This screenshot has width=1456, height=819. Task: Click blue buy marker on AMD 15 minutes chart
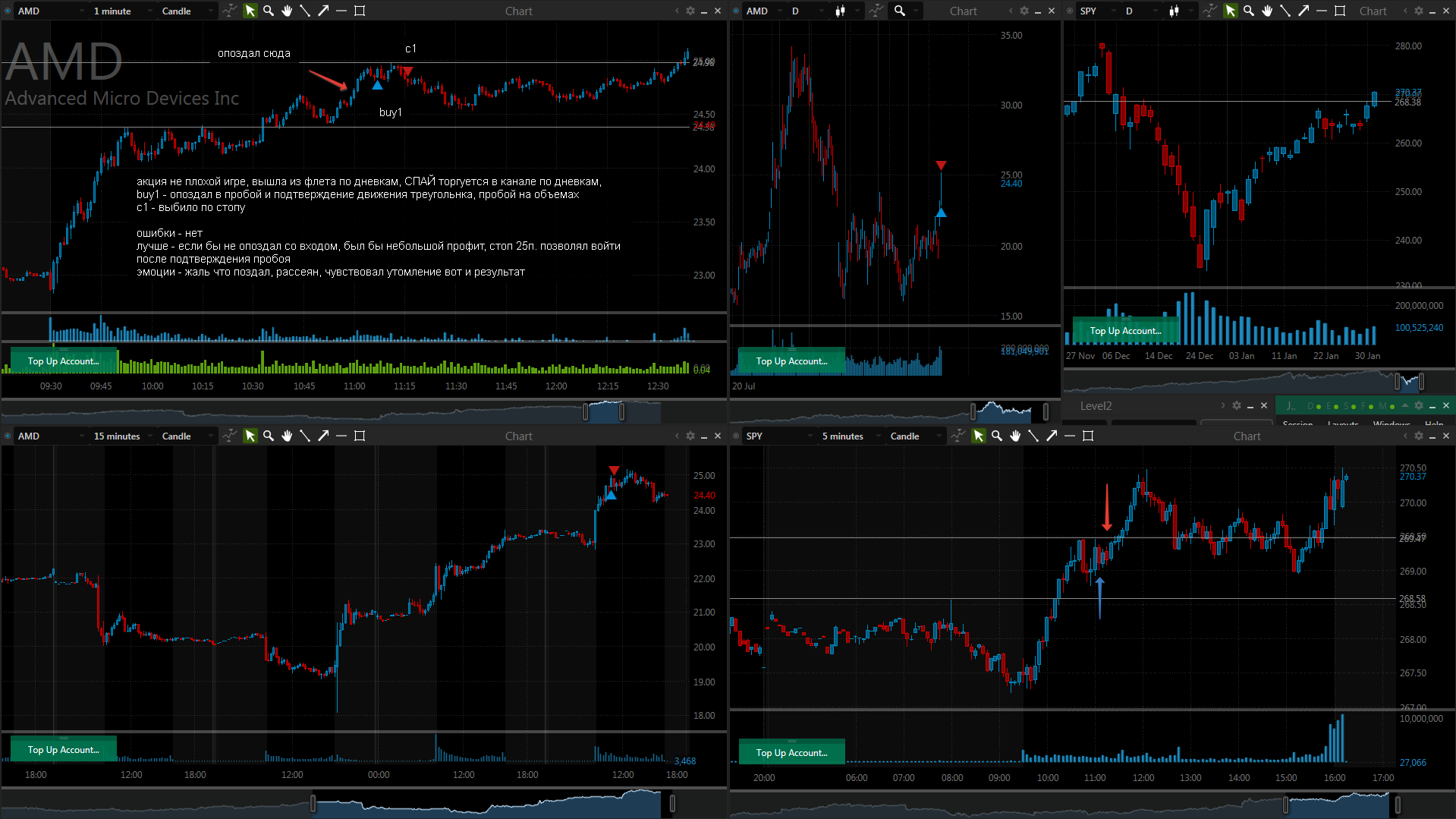(x=611, y=495)
